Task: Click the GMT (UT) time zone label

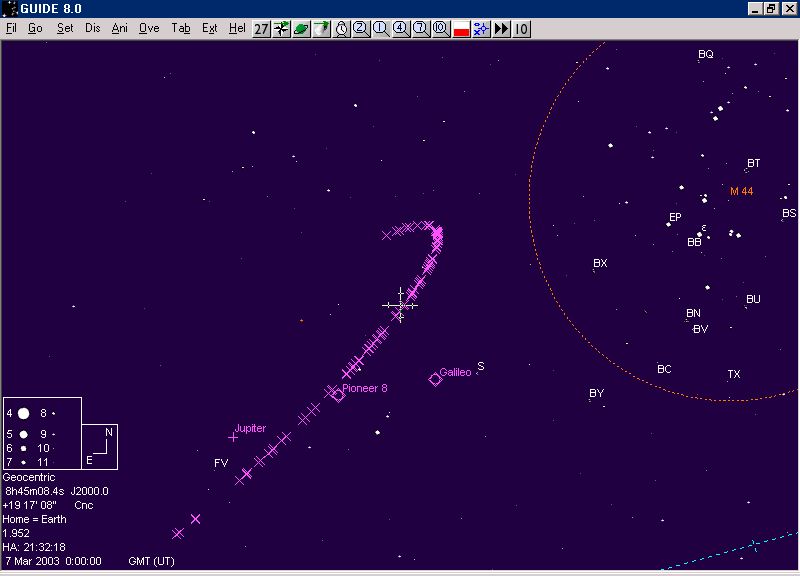Action: (x=152, y=561)
